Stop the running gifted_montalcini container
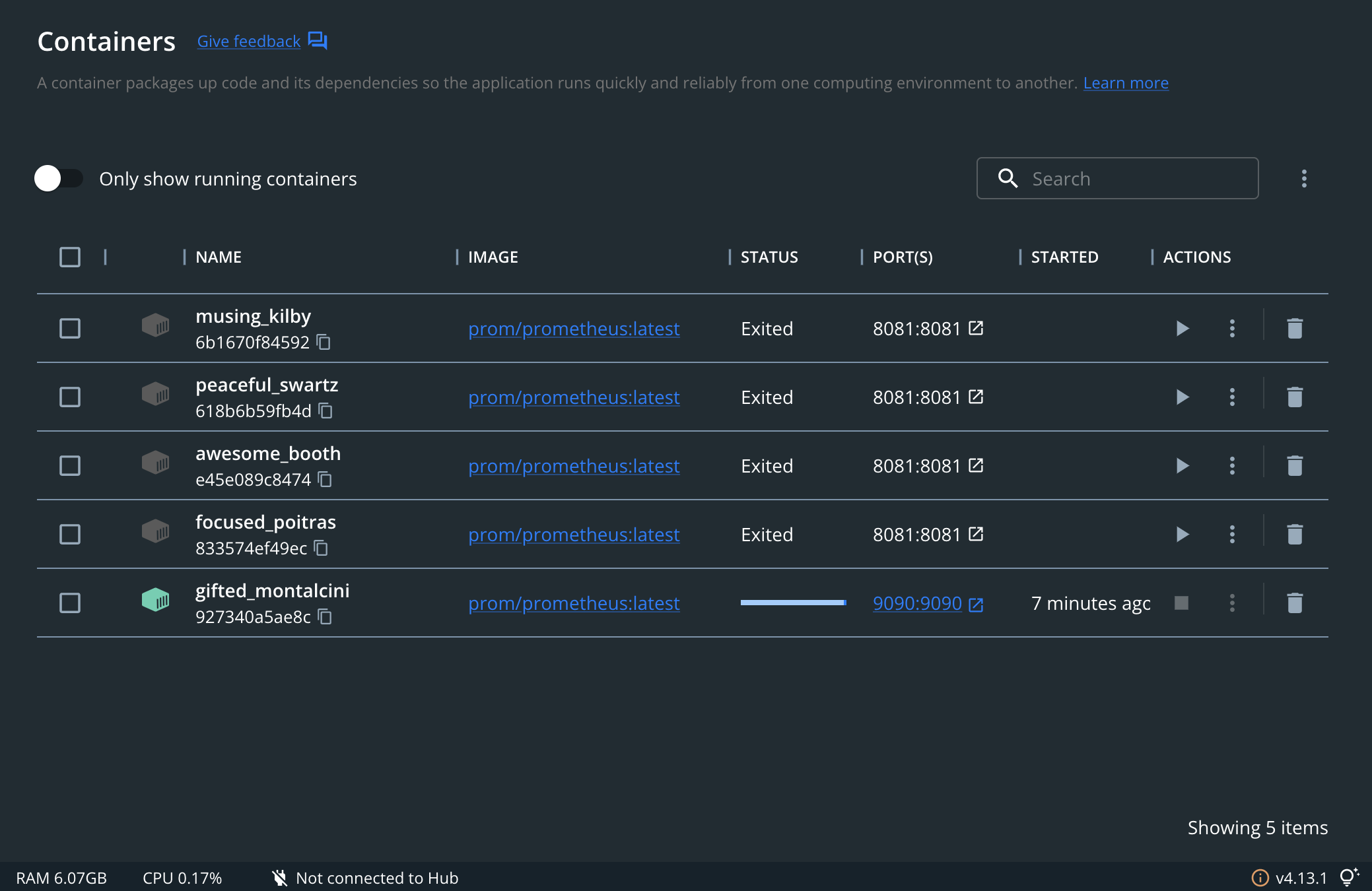 [1182, 603]
